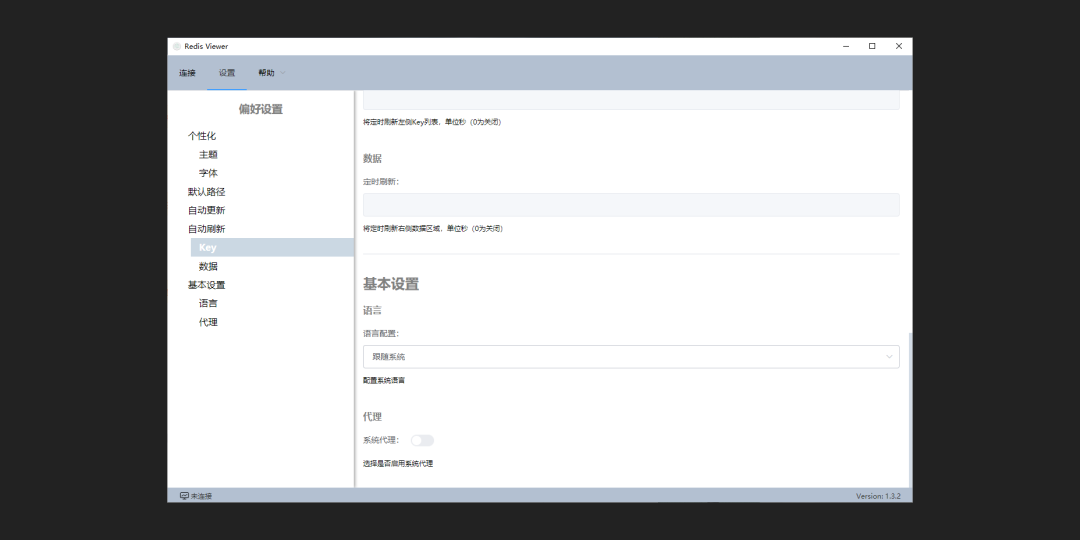The width and height of the screenshot is (1080, 540).
Task: Click the 数据 section heading in content
Action: click(372, 158)
